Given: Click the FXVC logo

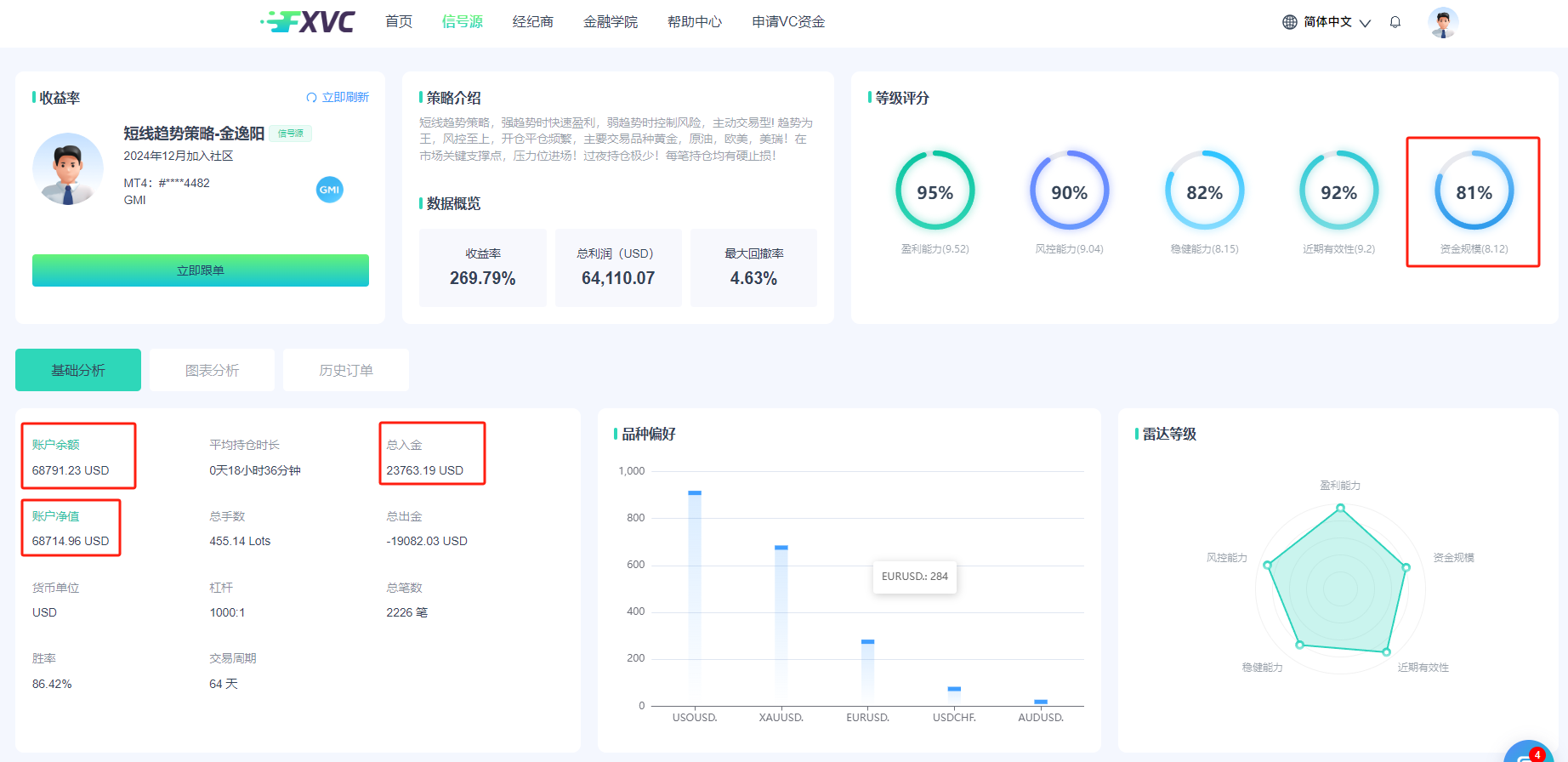Looking at the screenshot, I should (308, 22).
